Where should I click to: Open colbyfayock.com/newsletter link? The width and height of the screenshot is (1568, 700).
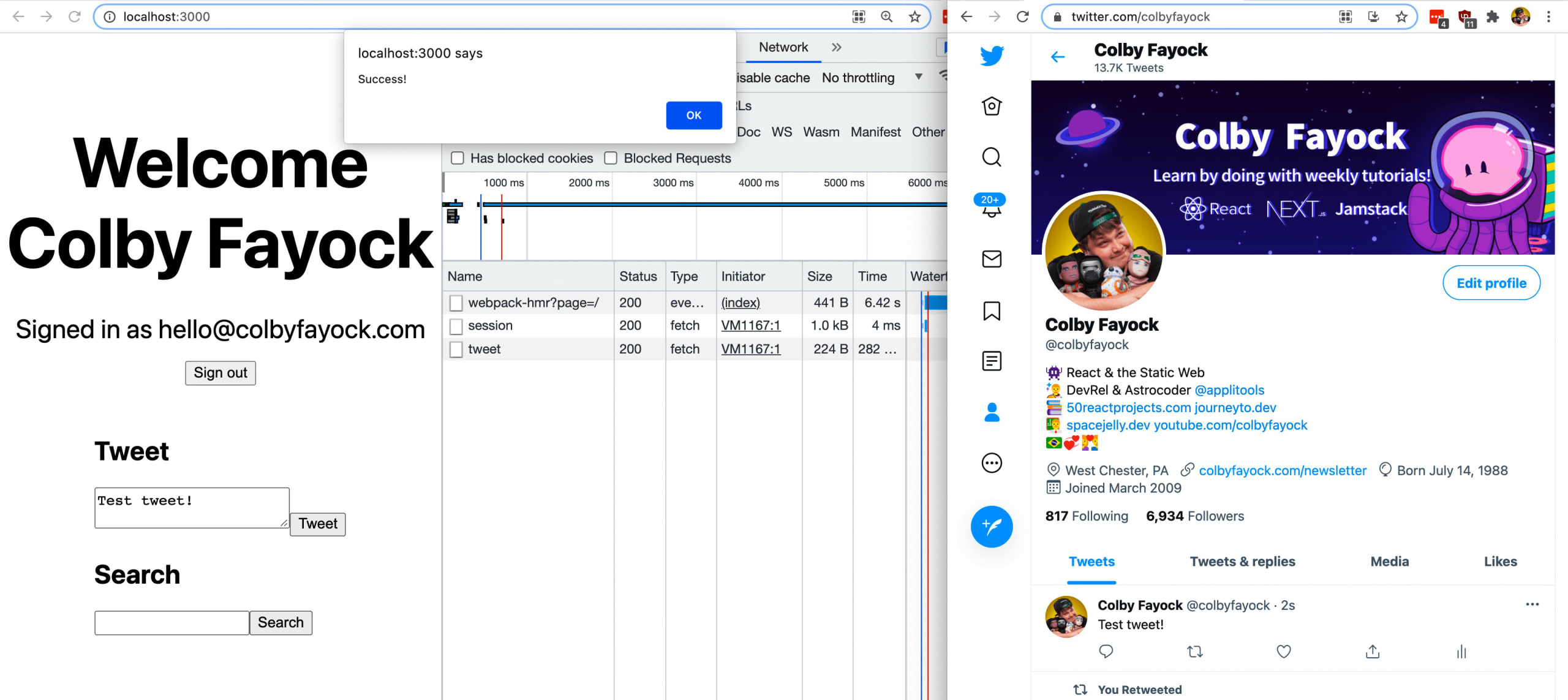pyautogui.click(x=1283, y=470)
